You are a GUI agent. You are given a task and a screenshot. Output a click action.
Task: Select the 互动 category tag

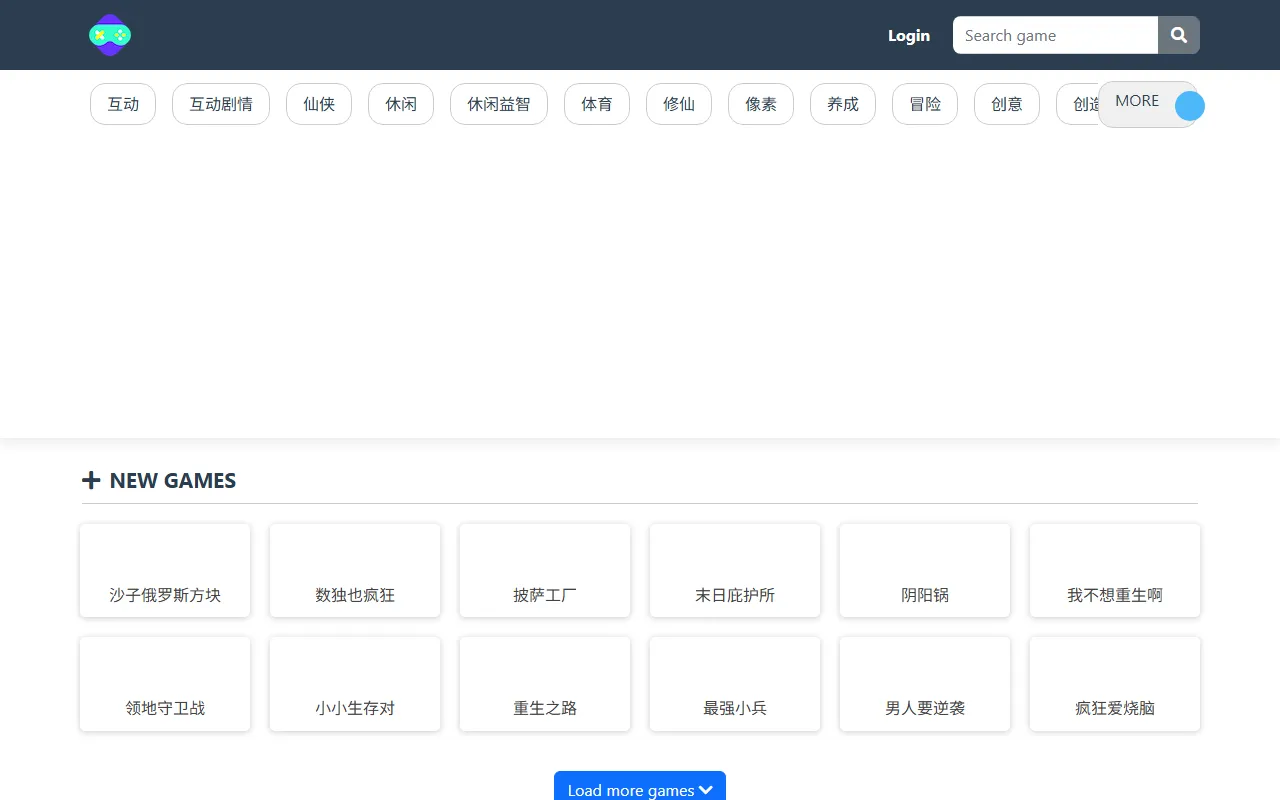coord(123,104)
